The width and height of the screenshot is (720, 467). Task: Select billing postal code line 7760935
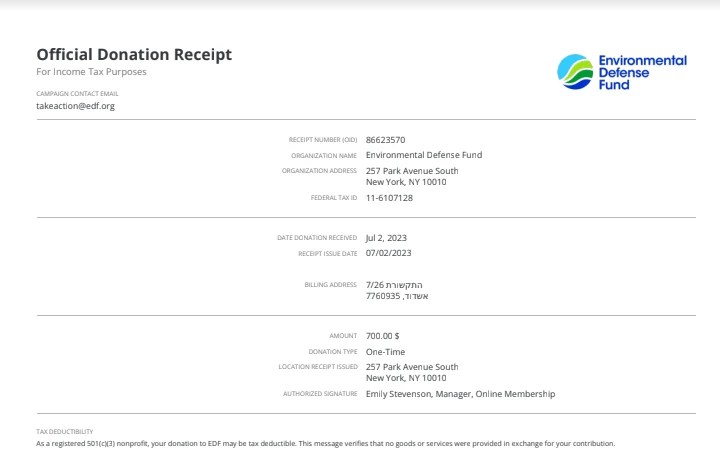pos(397,296)
